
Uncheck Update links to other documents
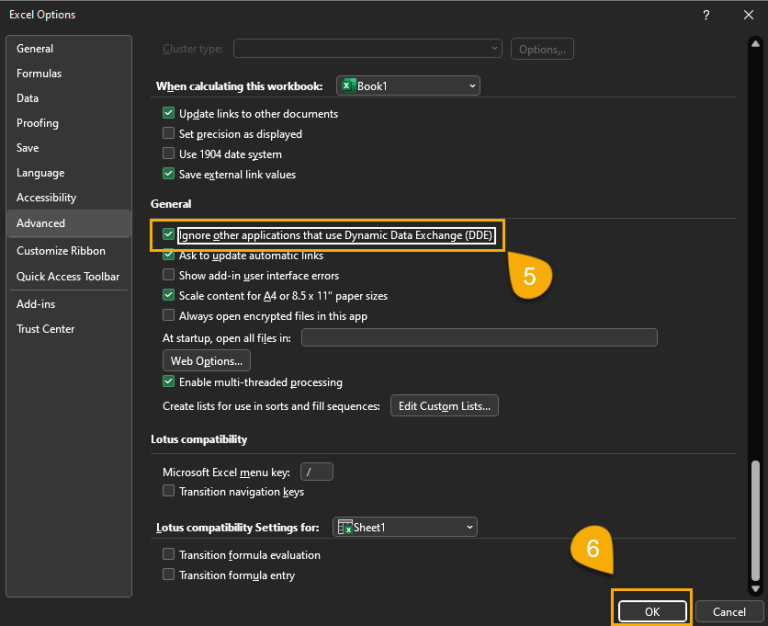click(x=169, y=114)
